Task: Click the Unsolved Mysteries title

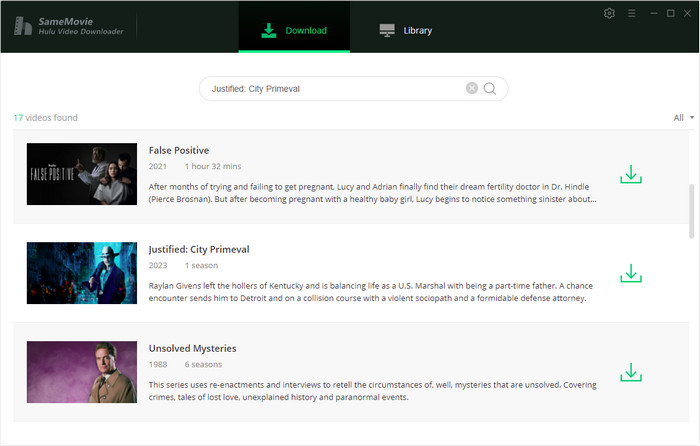Action: pyautogui.click(x=192, y=348)
